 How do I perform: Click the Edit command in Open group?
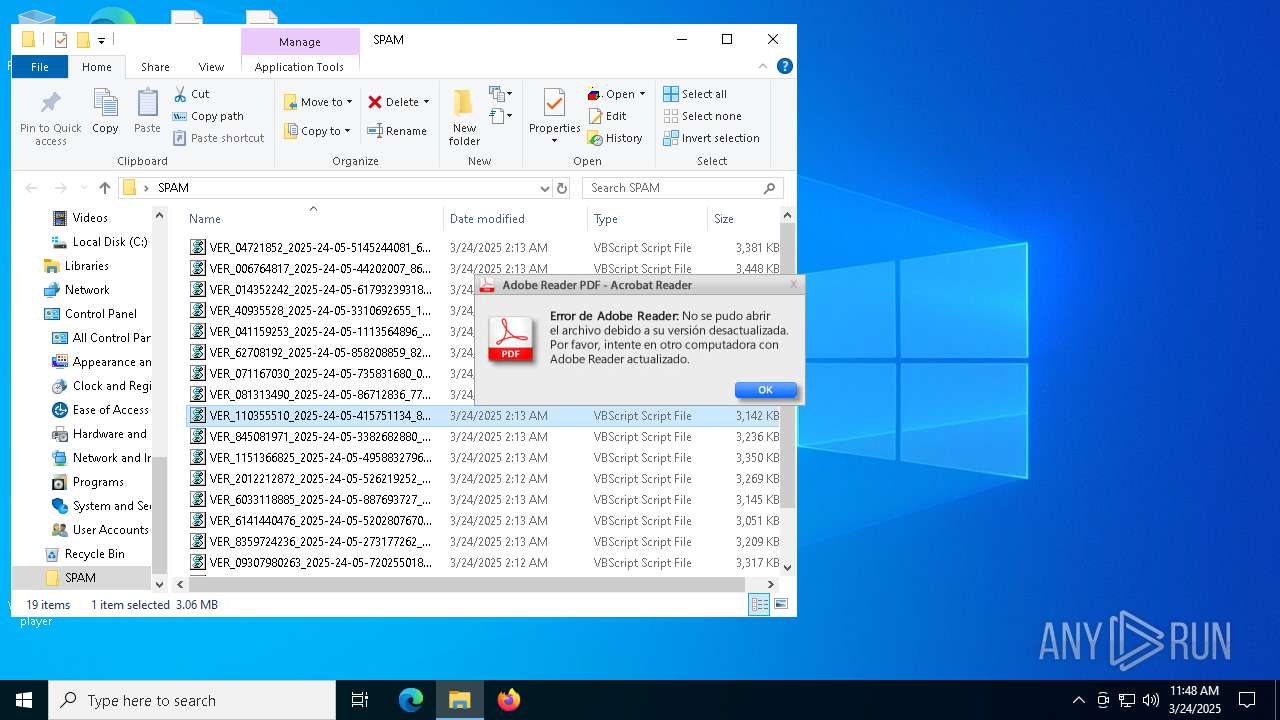608,116
